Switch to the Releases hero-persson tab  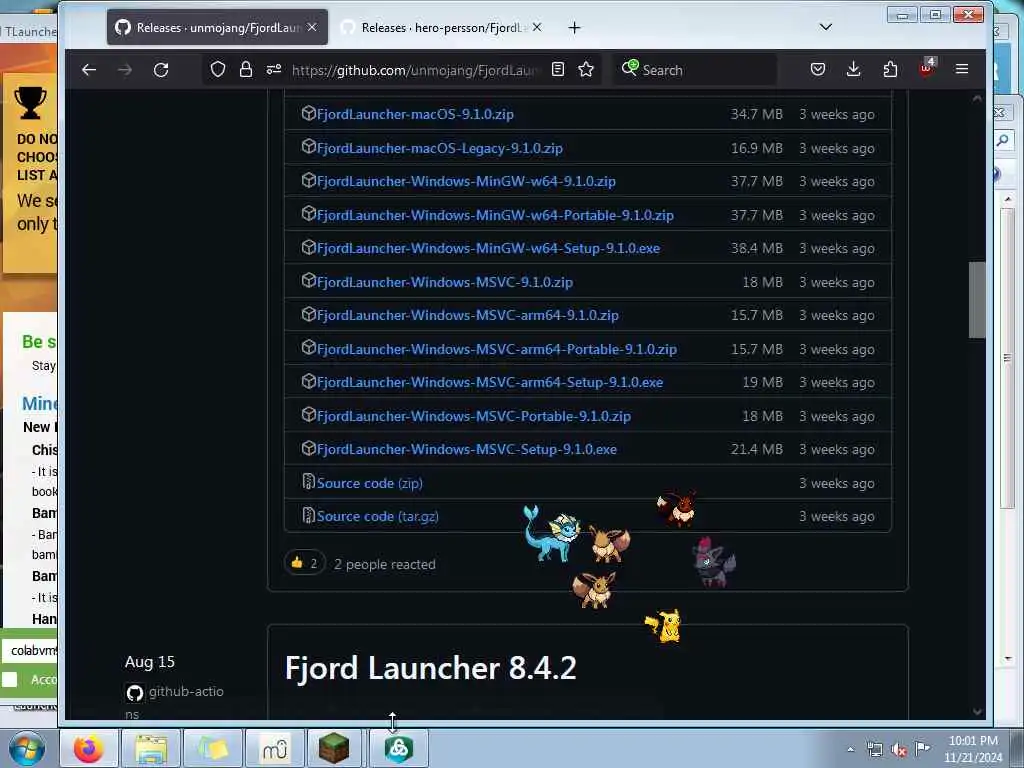tap(442, 27)
